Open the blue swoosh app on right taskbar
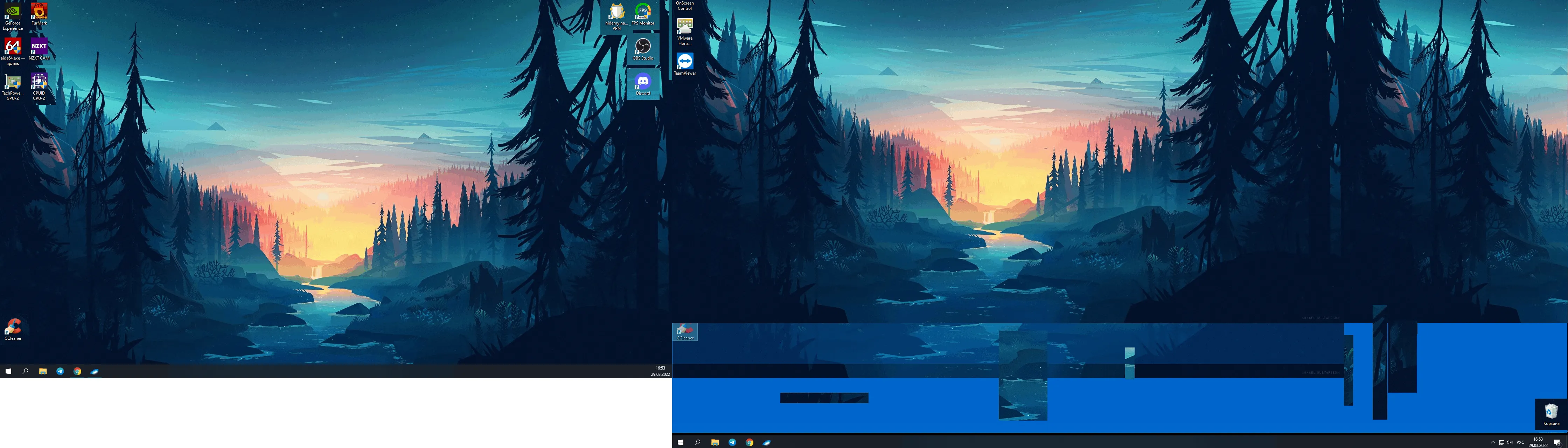Screen dimensions: 1568x448 click(x=767, y=442)
